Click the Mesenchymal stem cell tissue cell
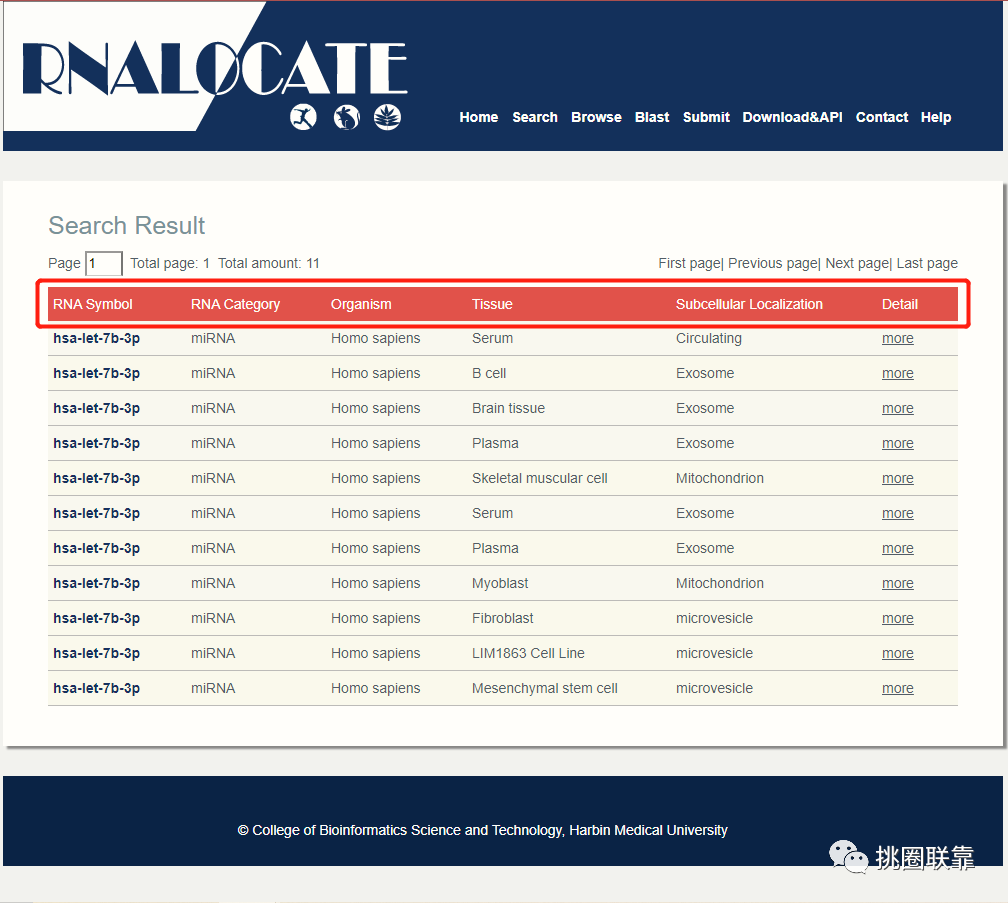 point(544,688)
